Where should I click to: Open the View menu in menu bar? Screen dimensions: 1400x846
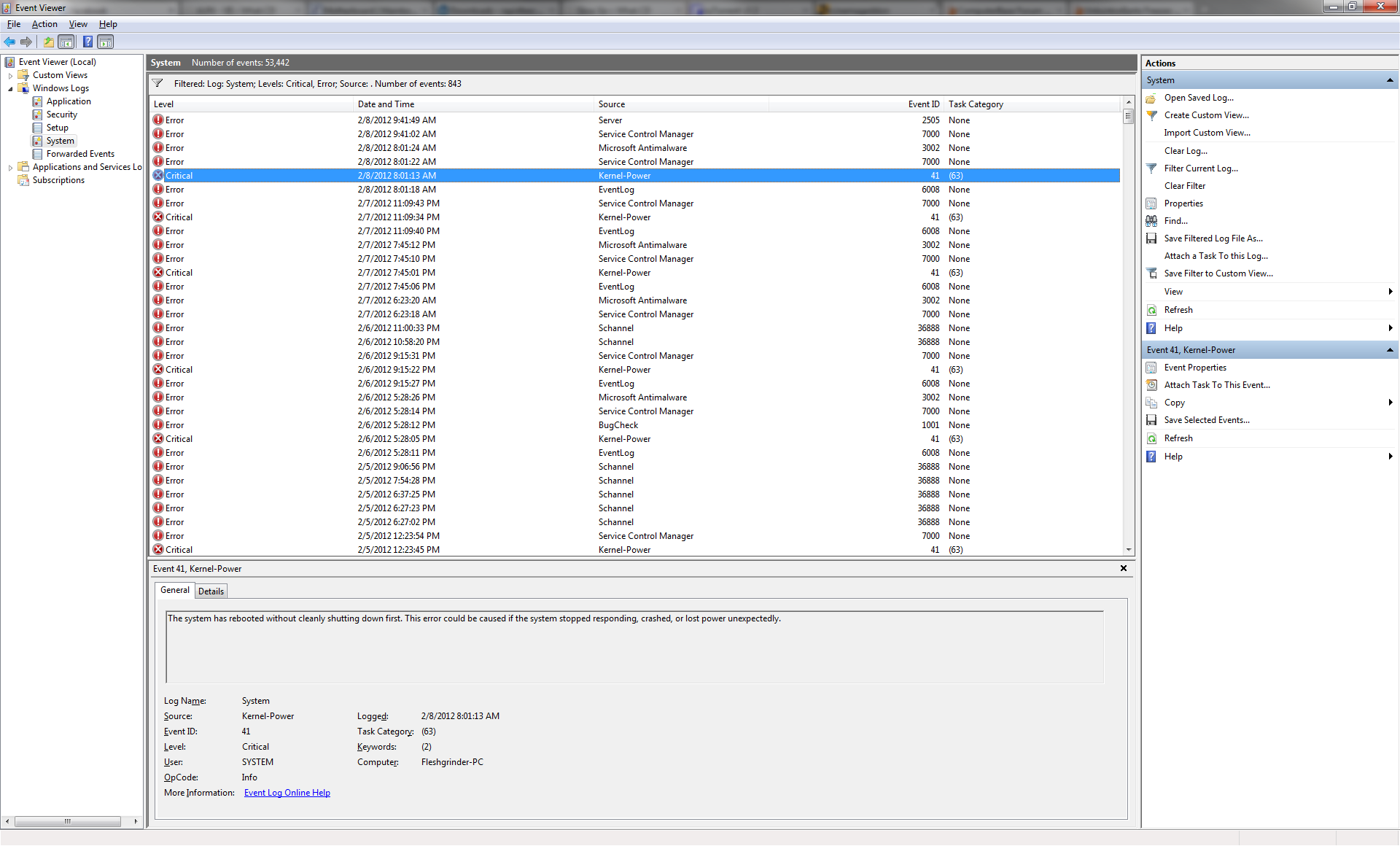pyautogui.click(x=78, y=24)
